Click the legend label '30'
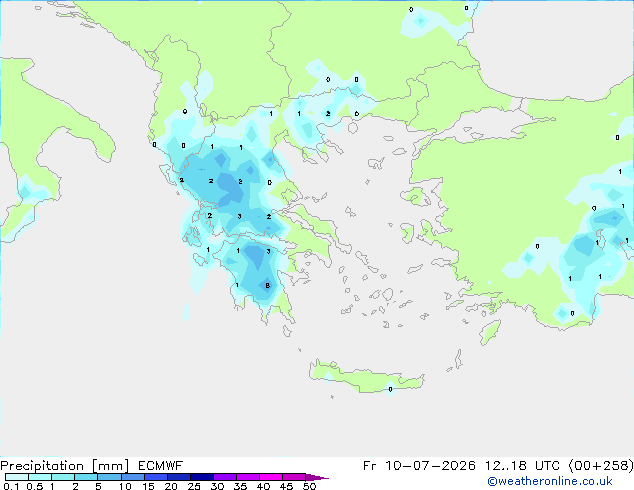The image size is (634, 490). tap(217, 486)
